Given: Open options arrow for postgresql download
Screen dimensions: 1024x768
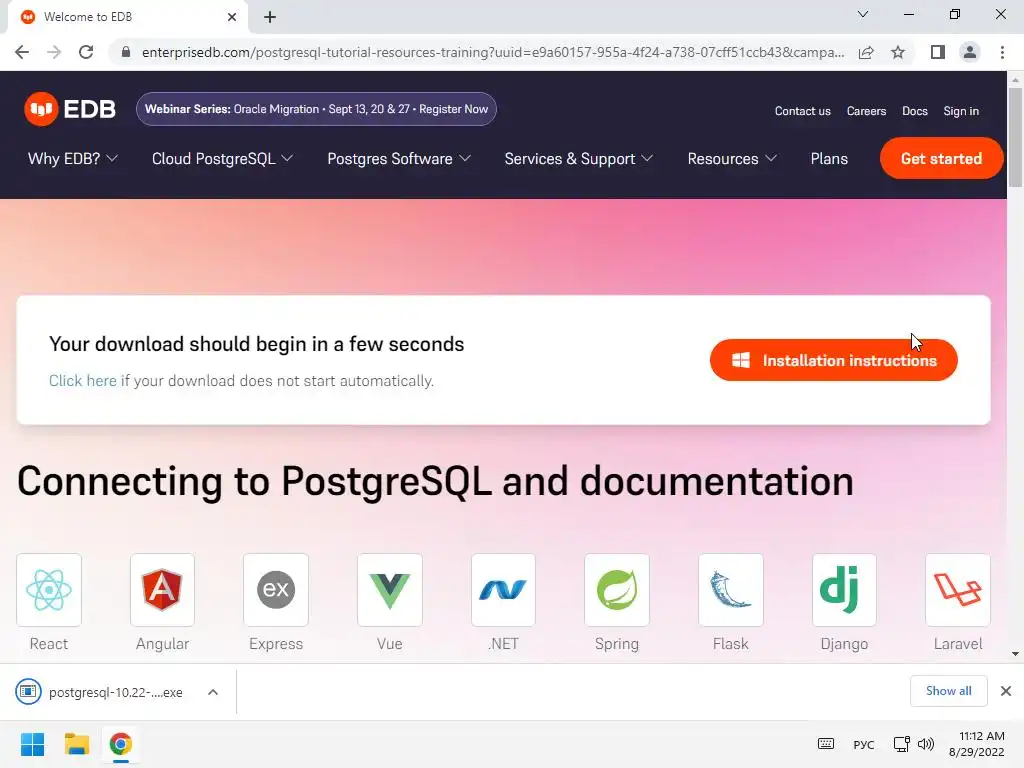Looking at the screenshot, I should pyautogui.click(x=213, y=692).
